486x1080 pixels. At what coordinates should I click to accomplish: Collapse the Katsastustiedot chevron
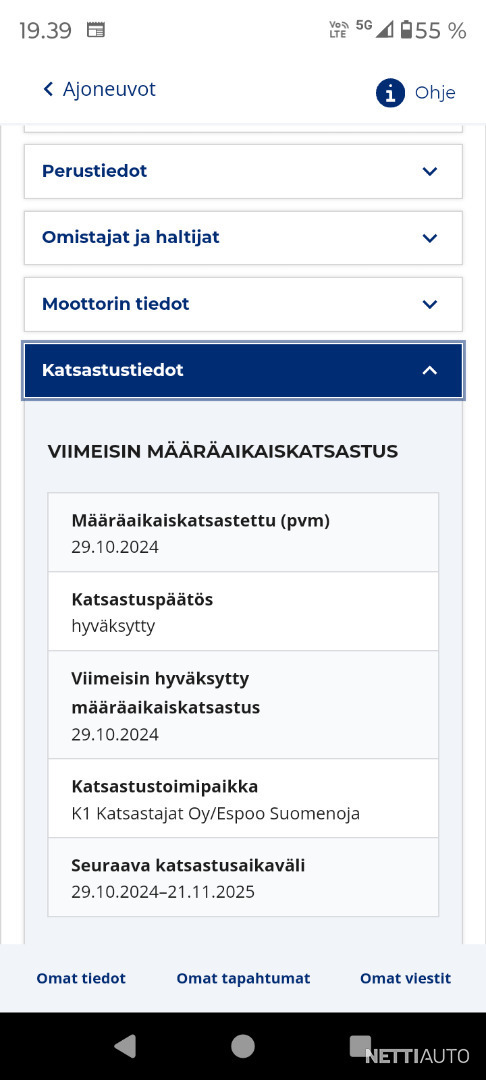click(x=430, y=371)
